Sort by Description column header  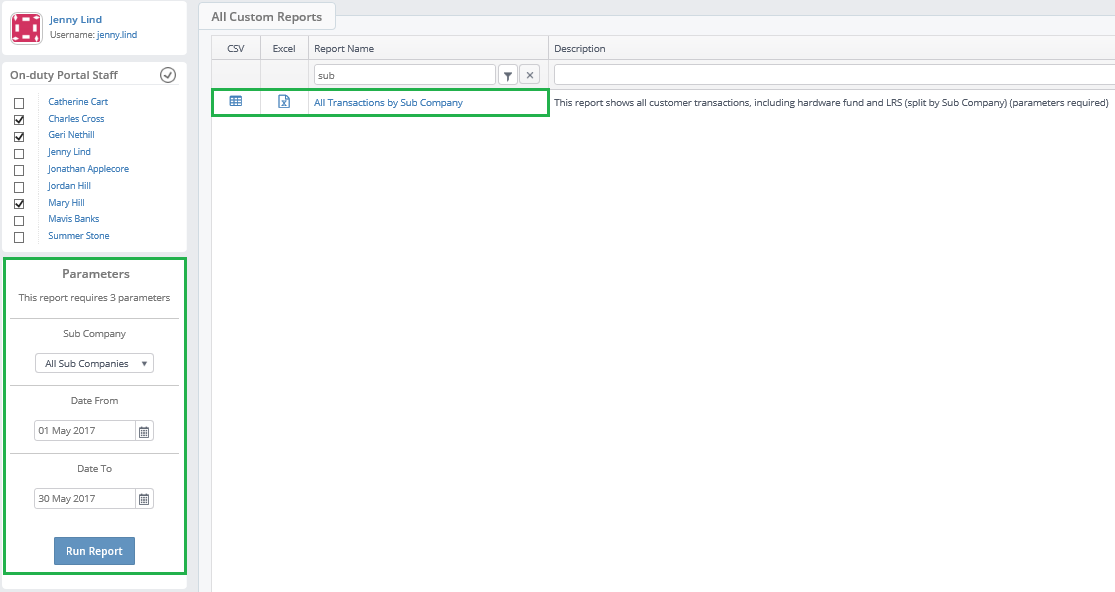pos(831,48)
